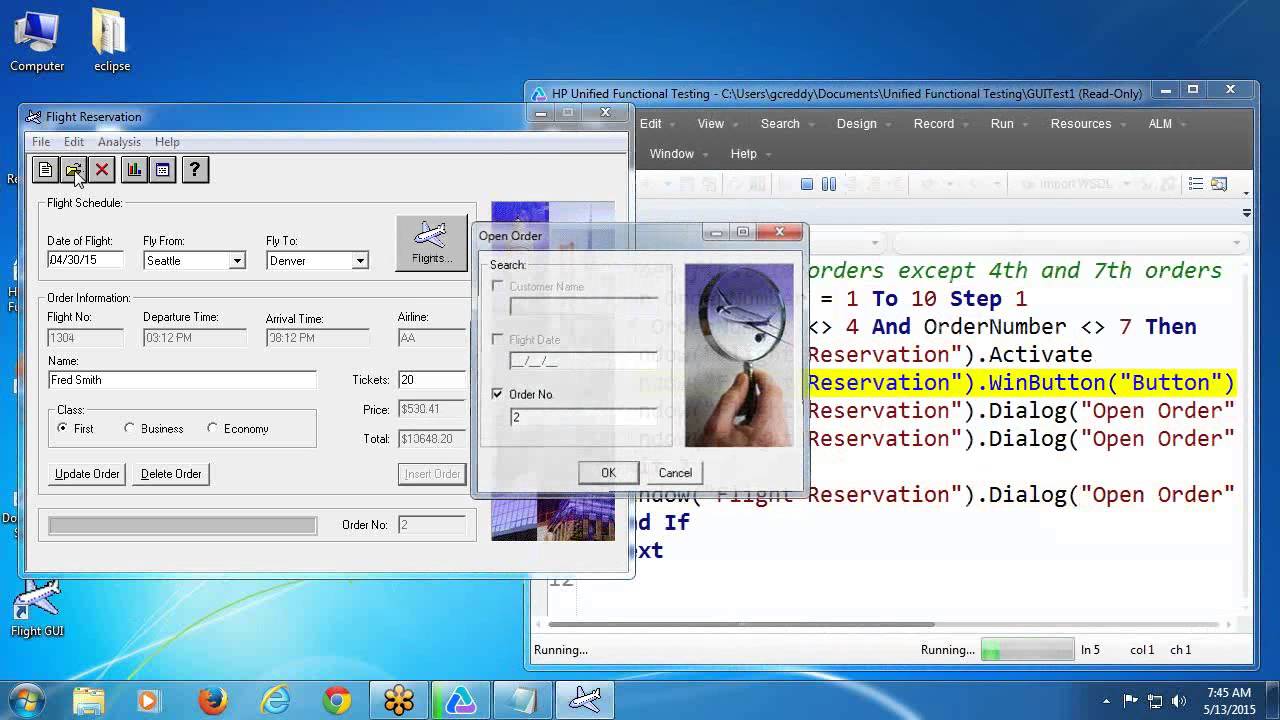
Task: Click the Name field with Fred Smith
Action: [x=182, y=380]
